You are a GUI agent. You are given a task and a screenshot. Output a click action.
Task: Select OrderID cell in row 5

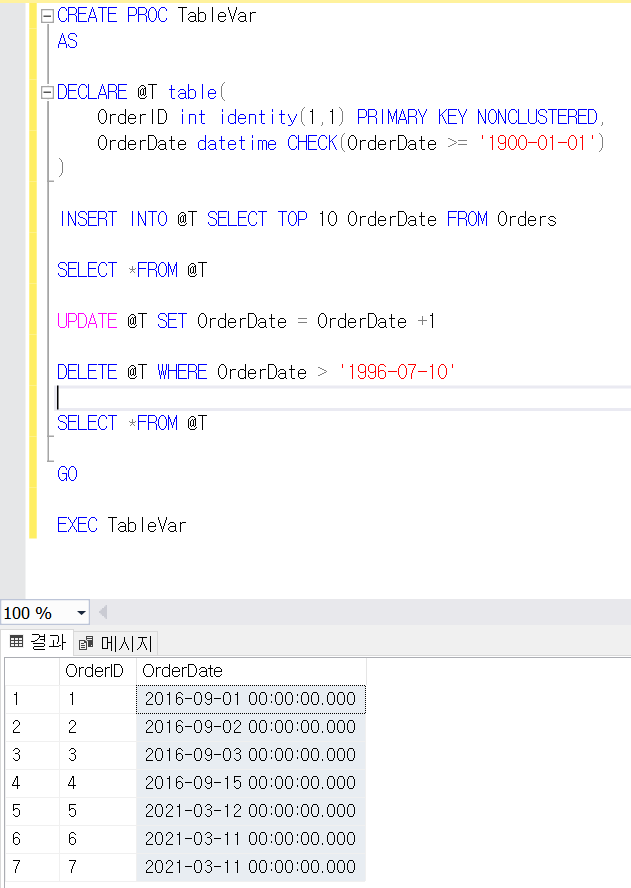(97, 811)
